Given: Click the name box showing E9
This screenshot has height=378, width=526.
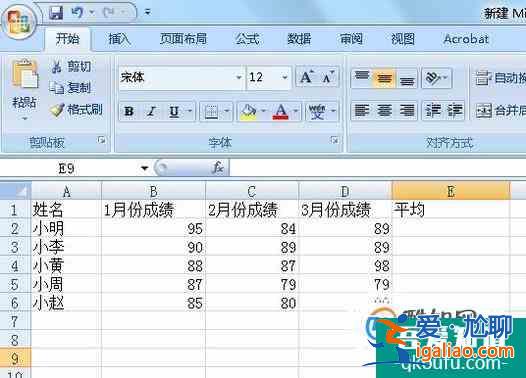Looking at the screenshot, I should [x=68, y=168].
